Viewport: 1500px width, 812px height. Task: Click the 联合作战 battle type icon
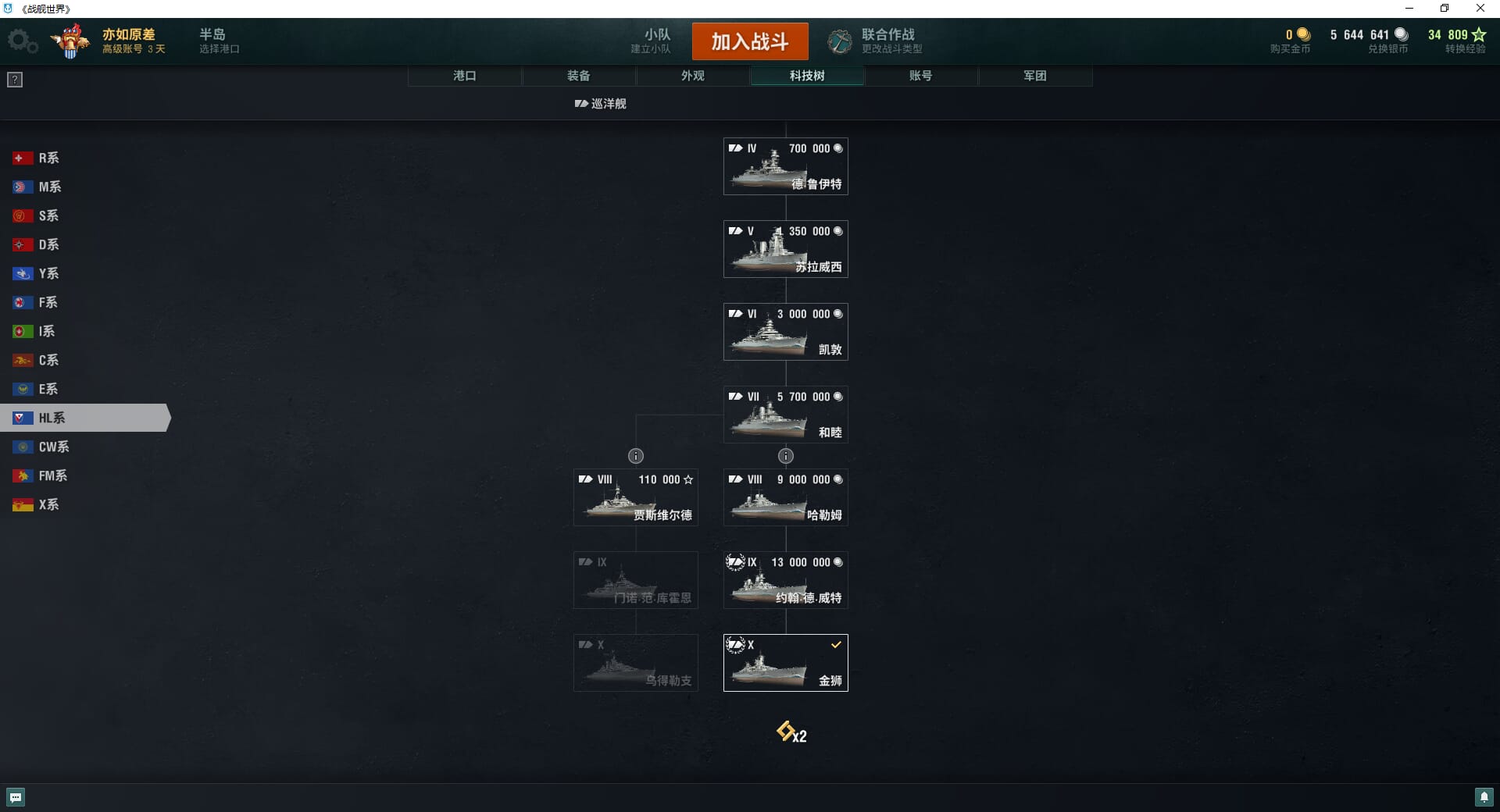coord(840,41)
